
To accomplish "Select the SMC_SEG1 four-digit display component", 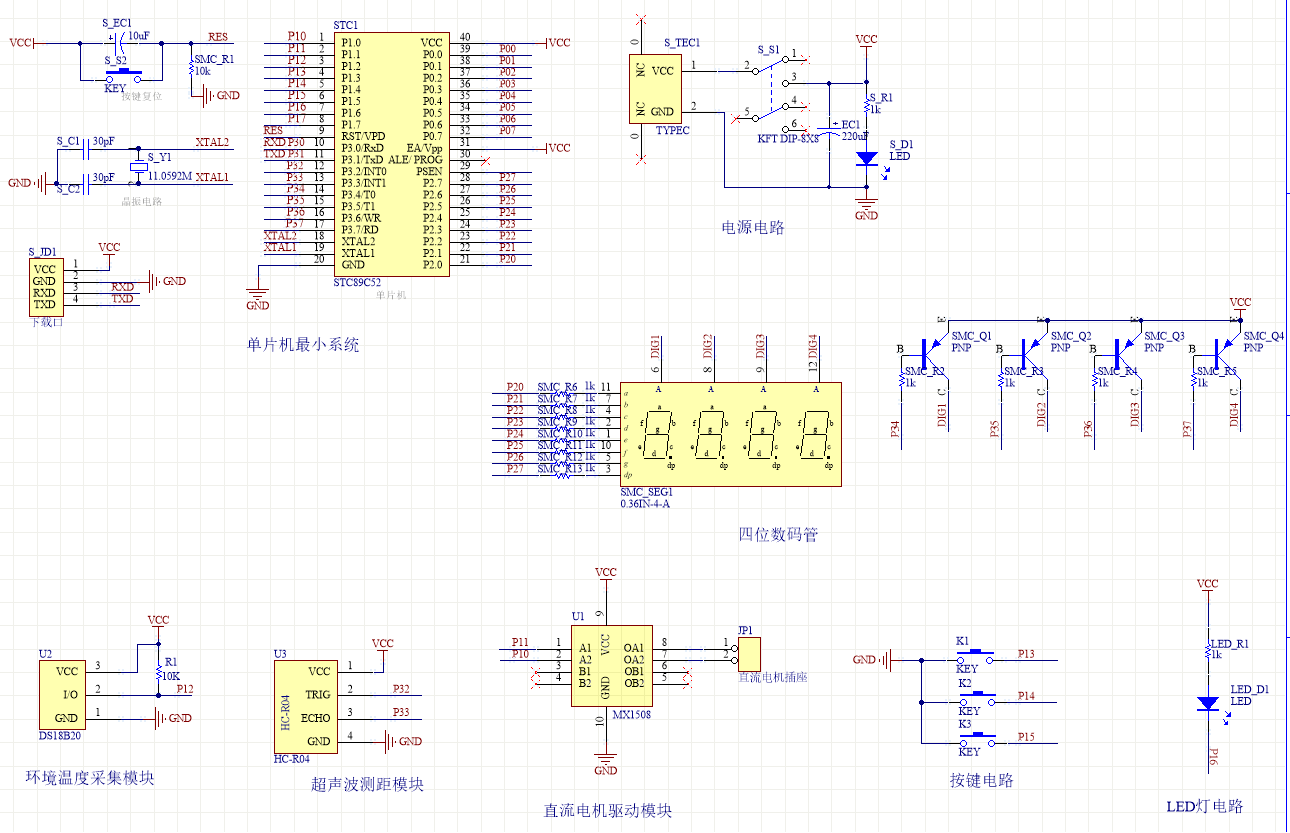I will click(x=731, y=434).
